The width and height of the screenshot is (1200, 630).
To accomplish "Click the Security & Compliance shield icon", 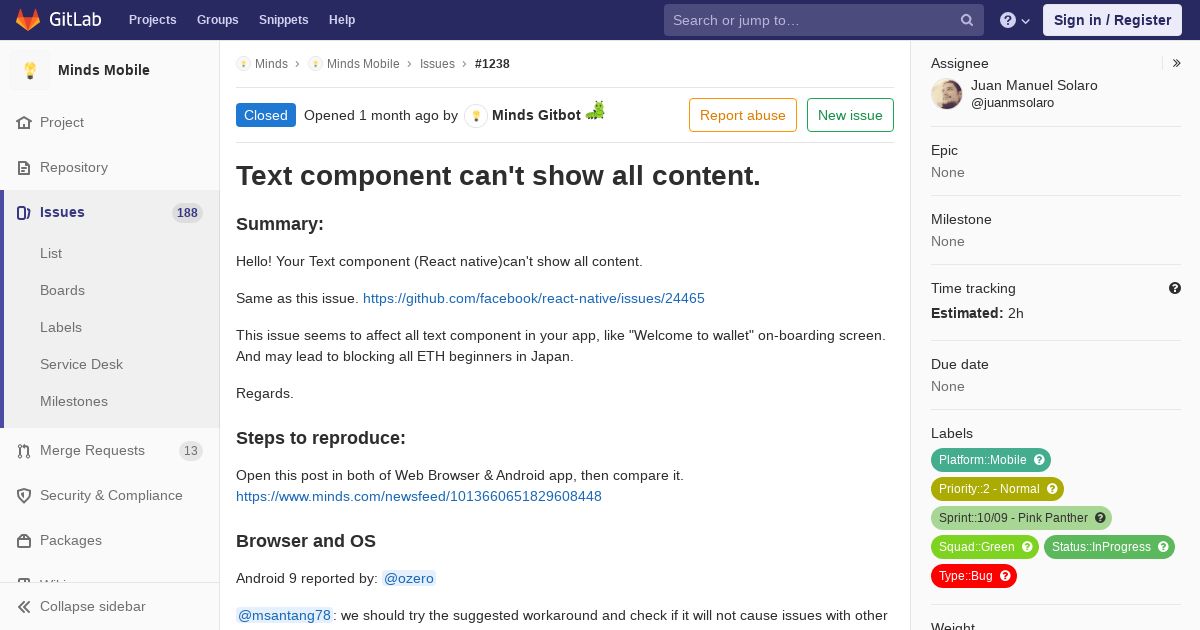I will click(24, 496).
